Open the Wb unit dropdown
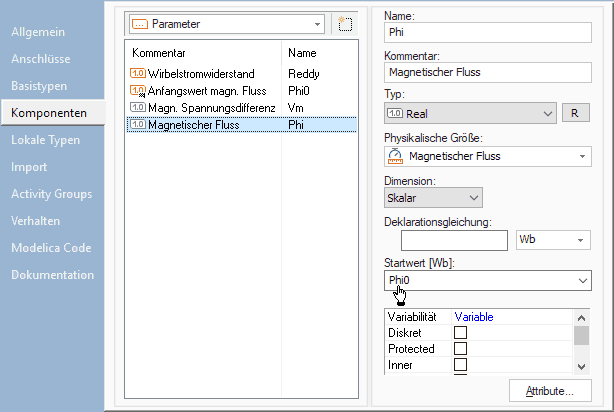The image size is (614, 412). [580, 240]
